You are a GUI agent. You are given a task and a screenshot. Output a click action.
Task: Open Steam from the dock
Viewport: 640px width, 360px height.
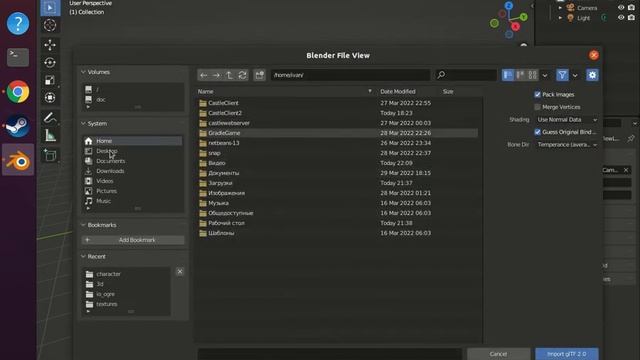click(x=18, y=126)
